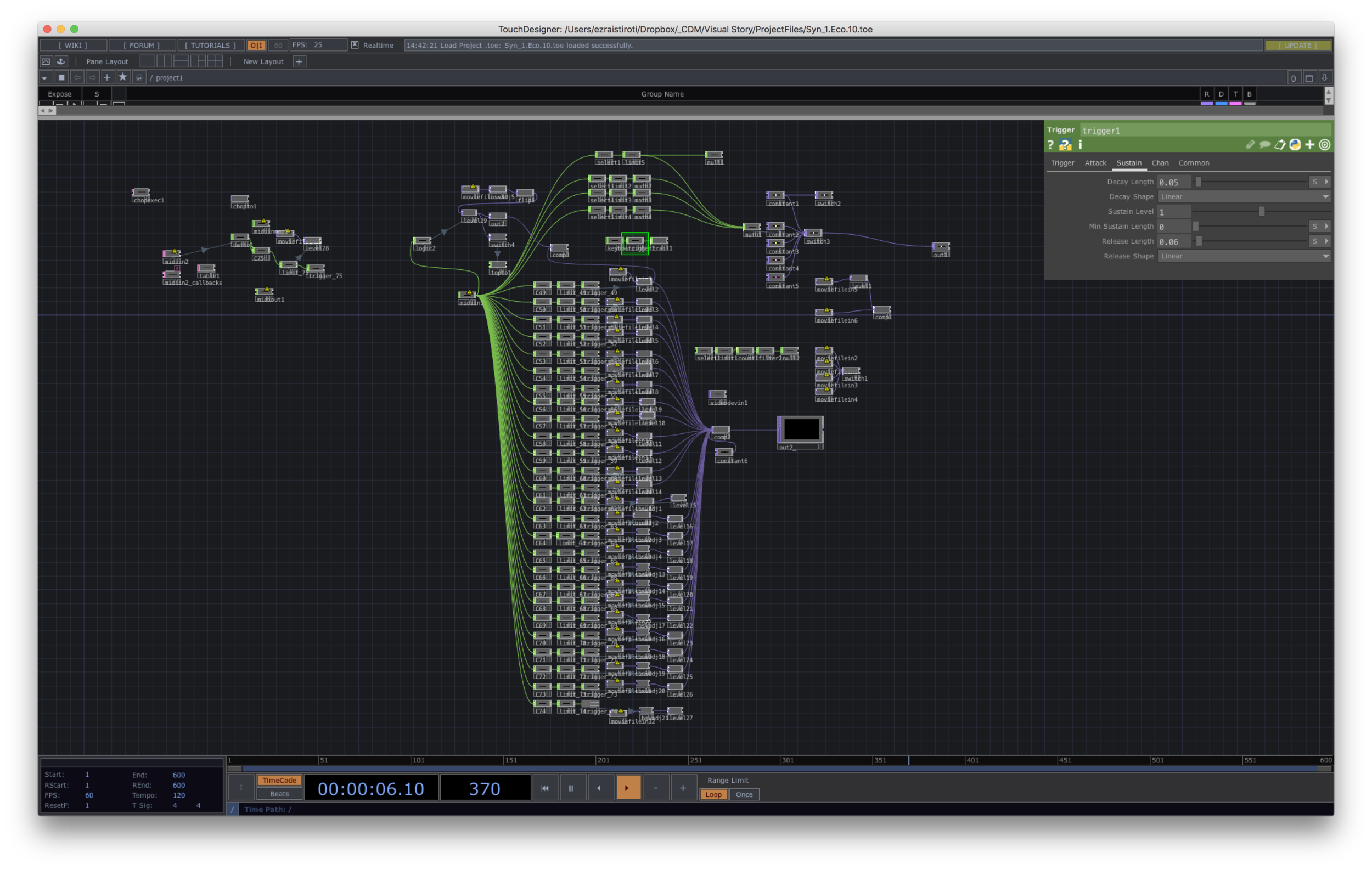Select the Sustain parameter tab
The width and height of the screenshot is (1372, 870).
pyautogui.click(x=1129, y=163)
